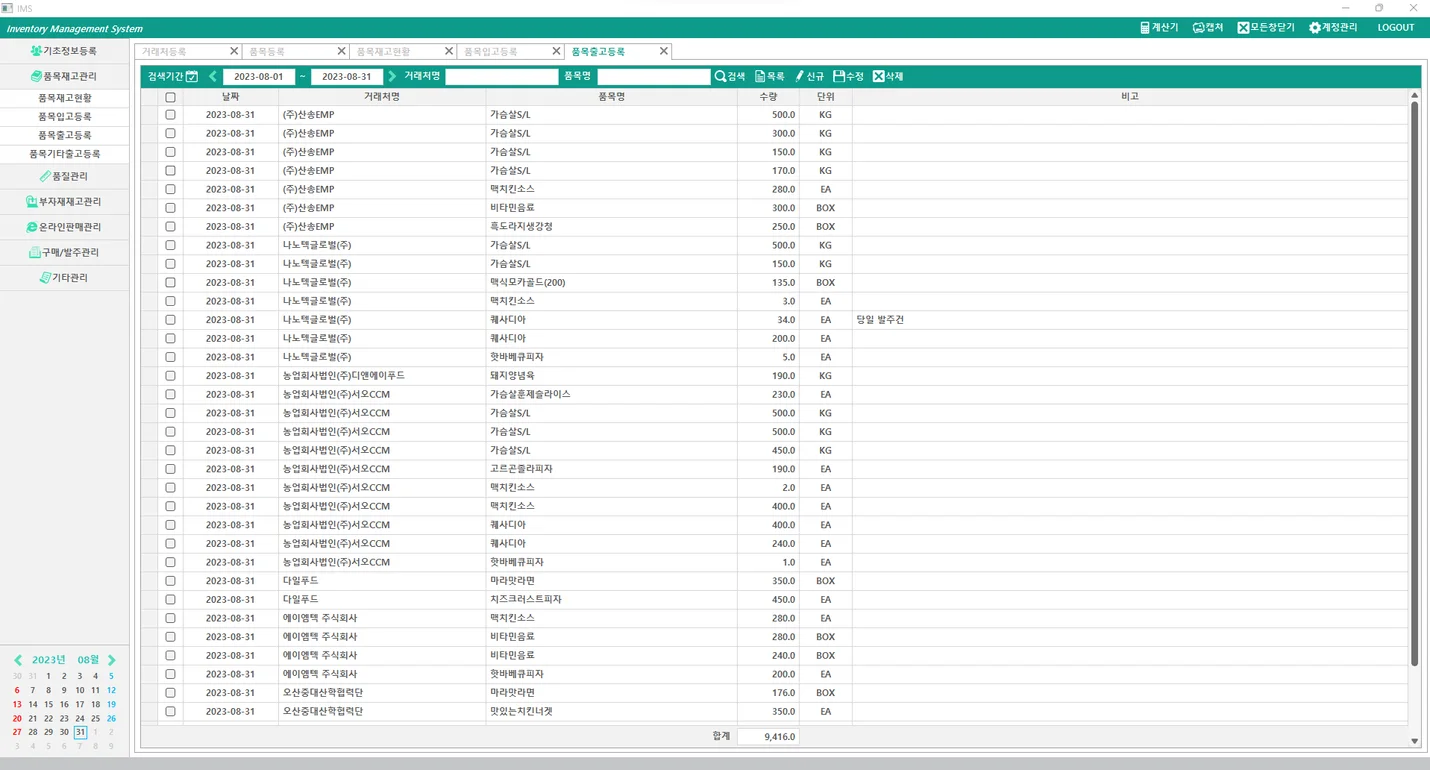Go to the next search period arrow
Viewport: 1430px width, 770px height.
[x=392, y=76]
